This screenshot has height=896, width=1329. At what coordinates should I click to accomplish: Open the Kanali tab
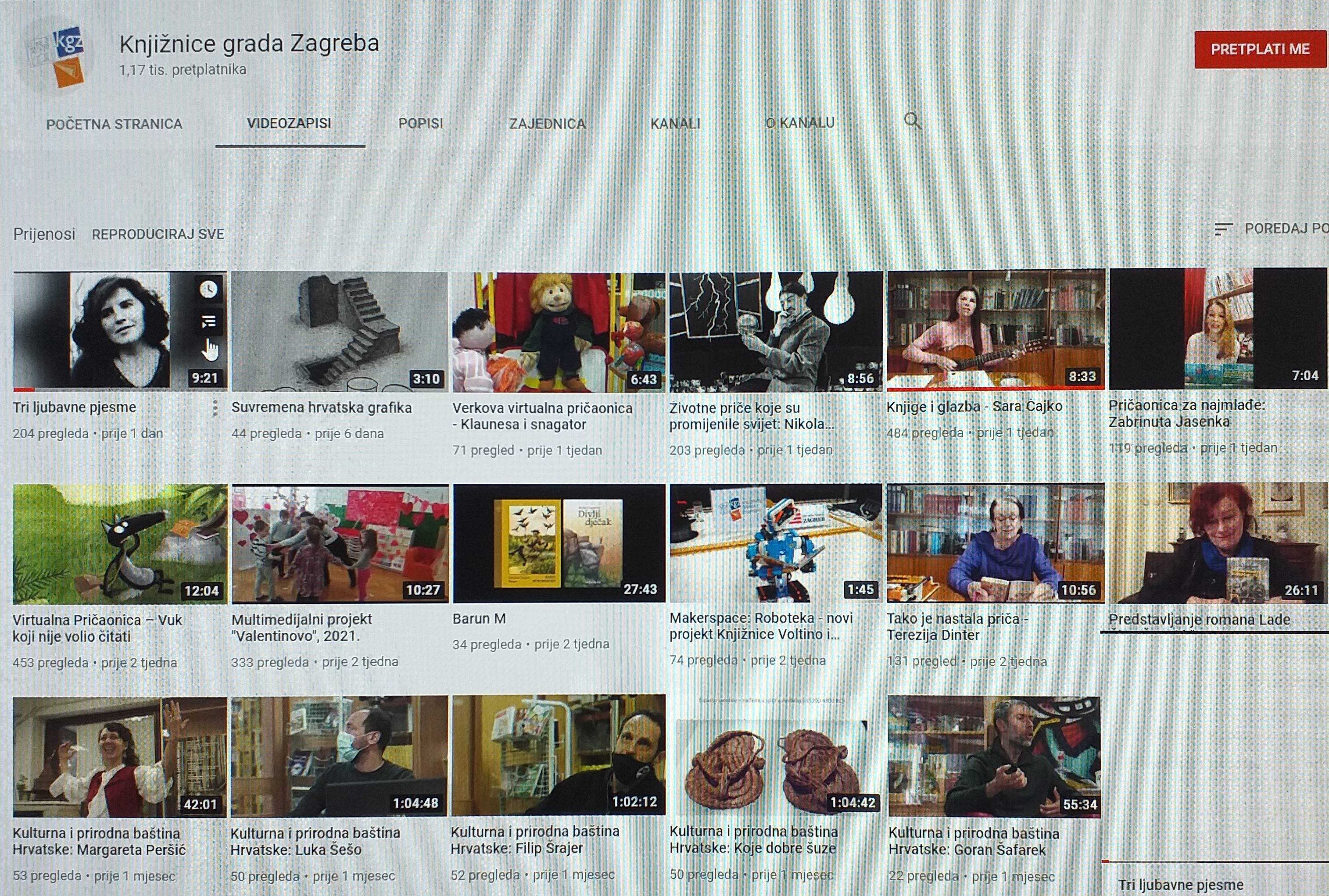(x=674, y=123)
